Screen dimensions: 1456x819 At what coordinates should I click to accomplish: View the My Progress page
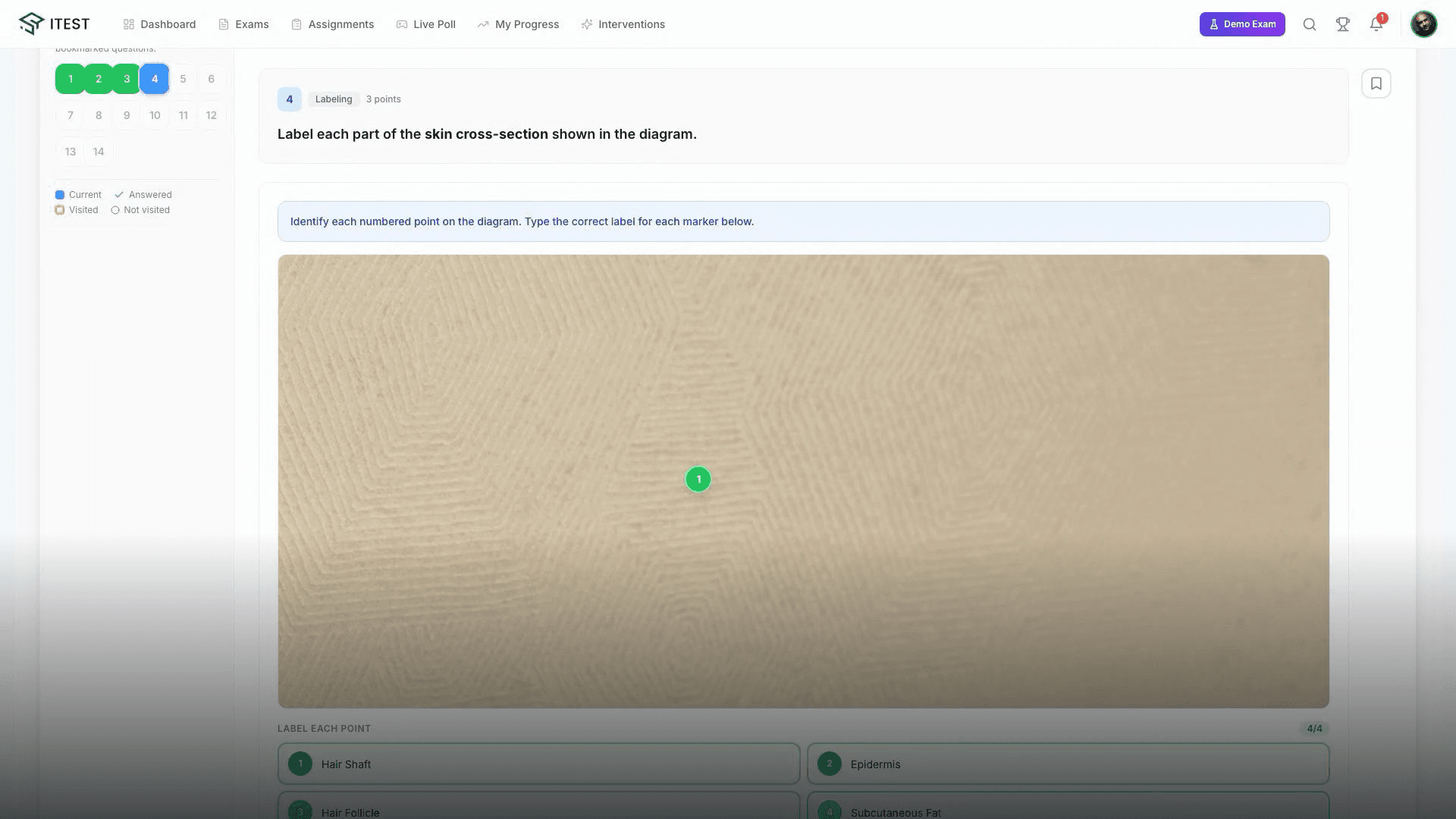518,24
